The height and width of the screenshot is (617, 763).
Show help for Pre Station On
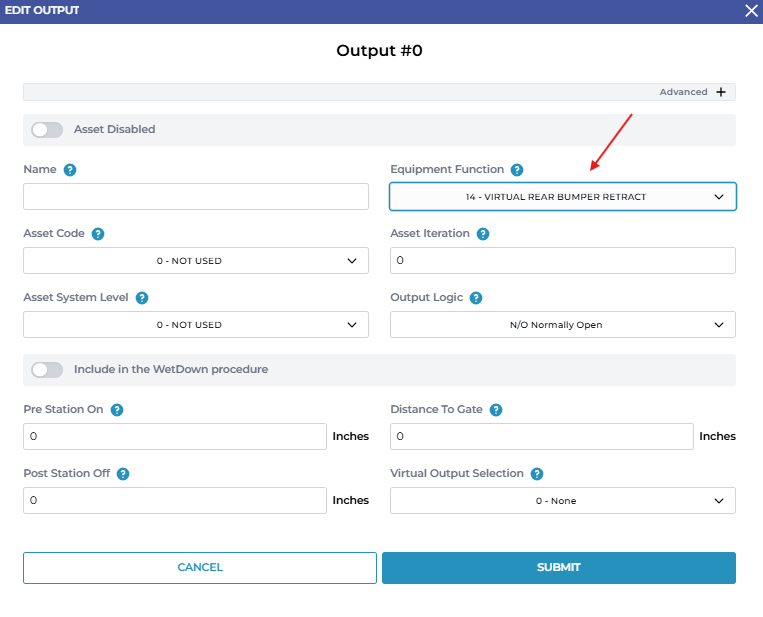[x=117, y=410]
